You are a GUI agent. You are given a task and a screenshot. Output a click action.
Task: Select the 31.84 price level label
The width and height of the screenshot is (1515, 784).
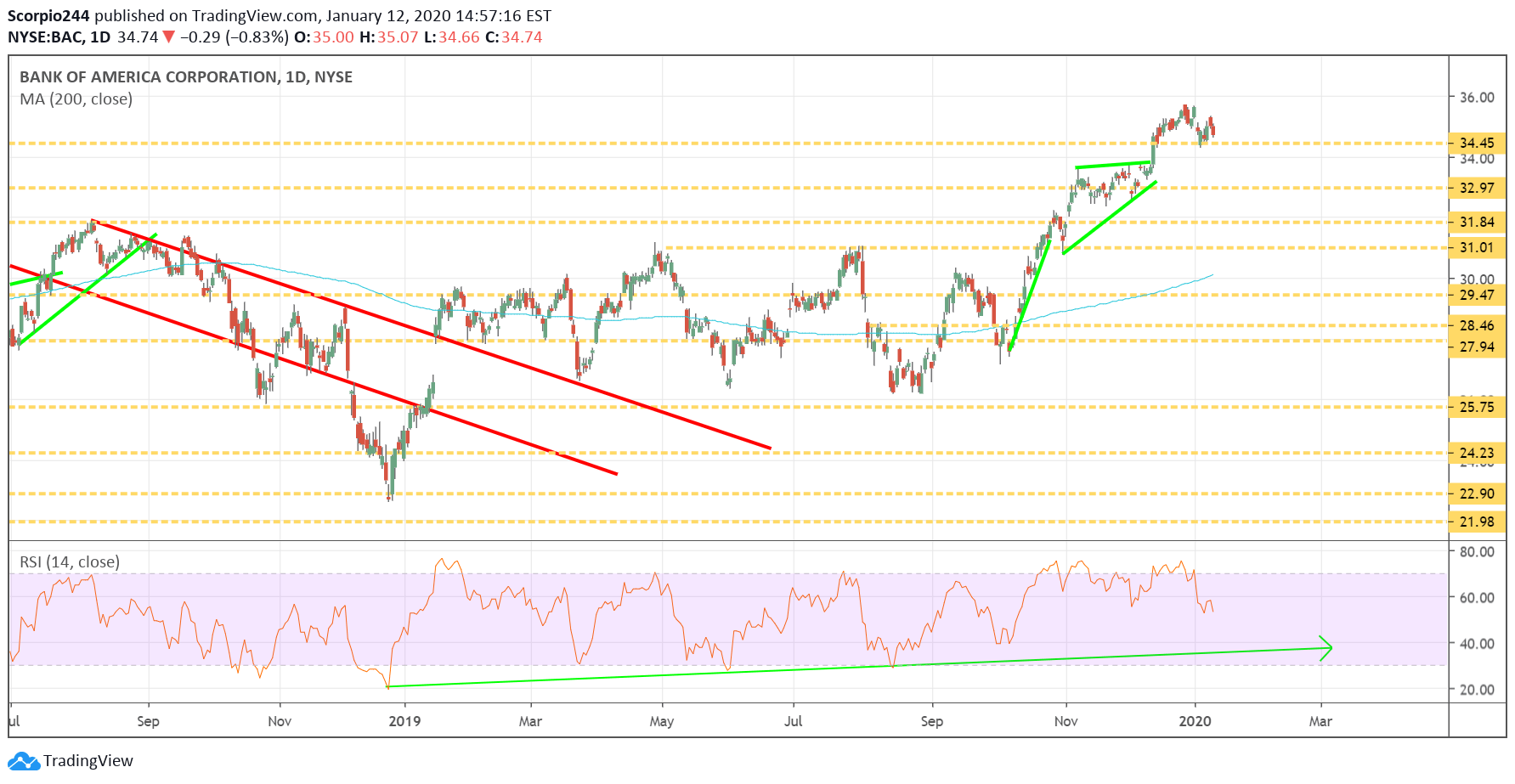[1477, 222]
